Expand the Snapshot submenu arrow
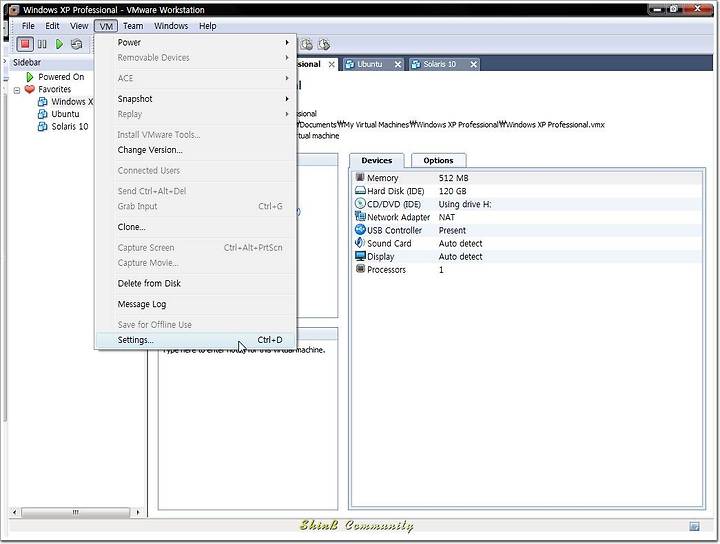 (x=287, y=99)
